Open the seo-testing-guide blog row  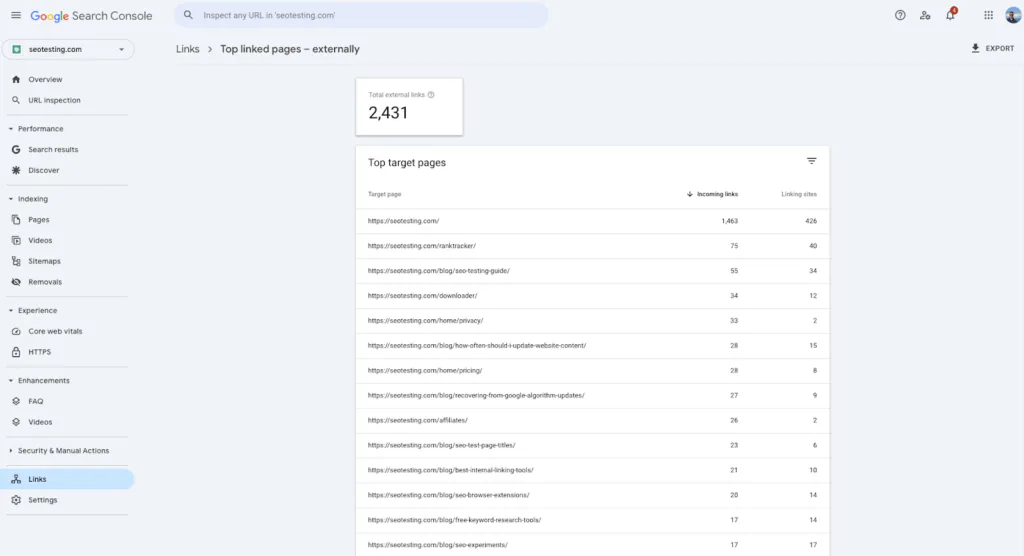click(592, 270)
